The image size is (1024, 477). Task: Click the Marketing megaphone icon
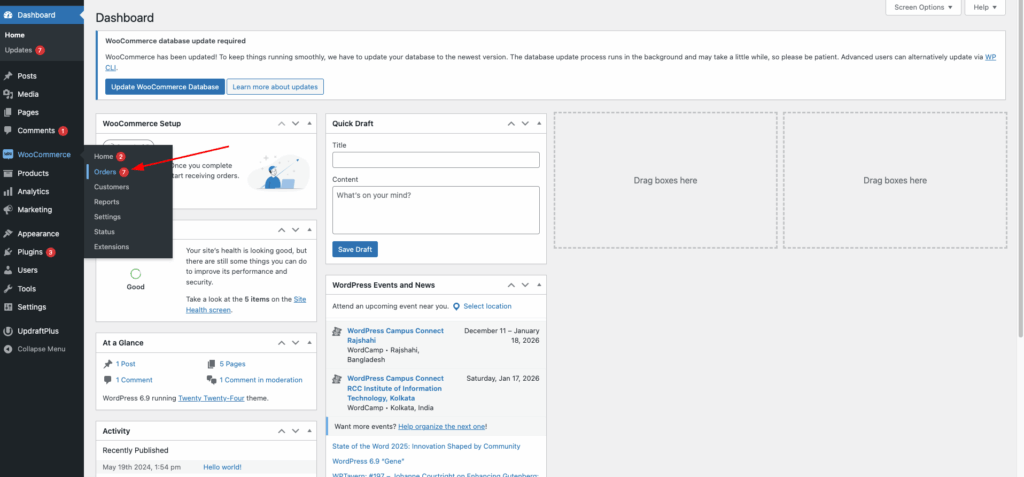[8, 210]
